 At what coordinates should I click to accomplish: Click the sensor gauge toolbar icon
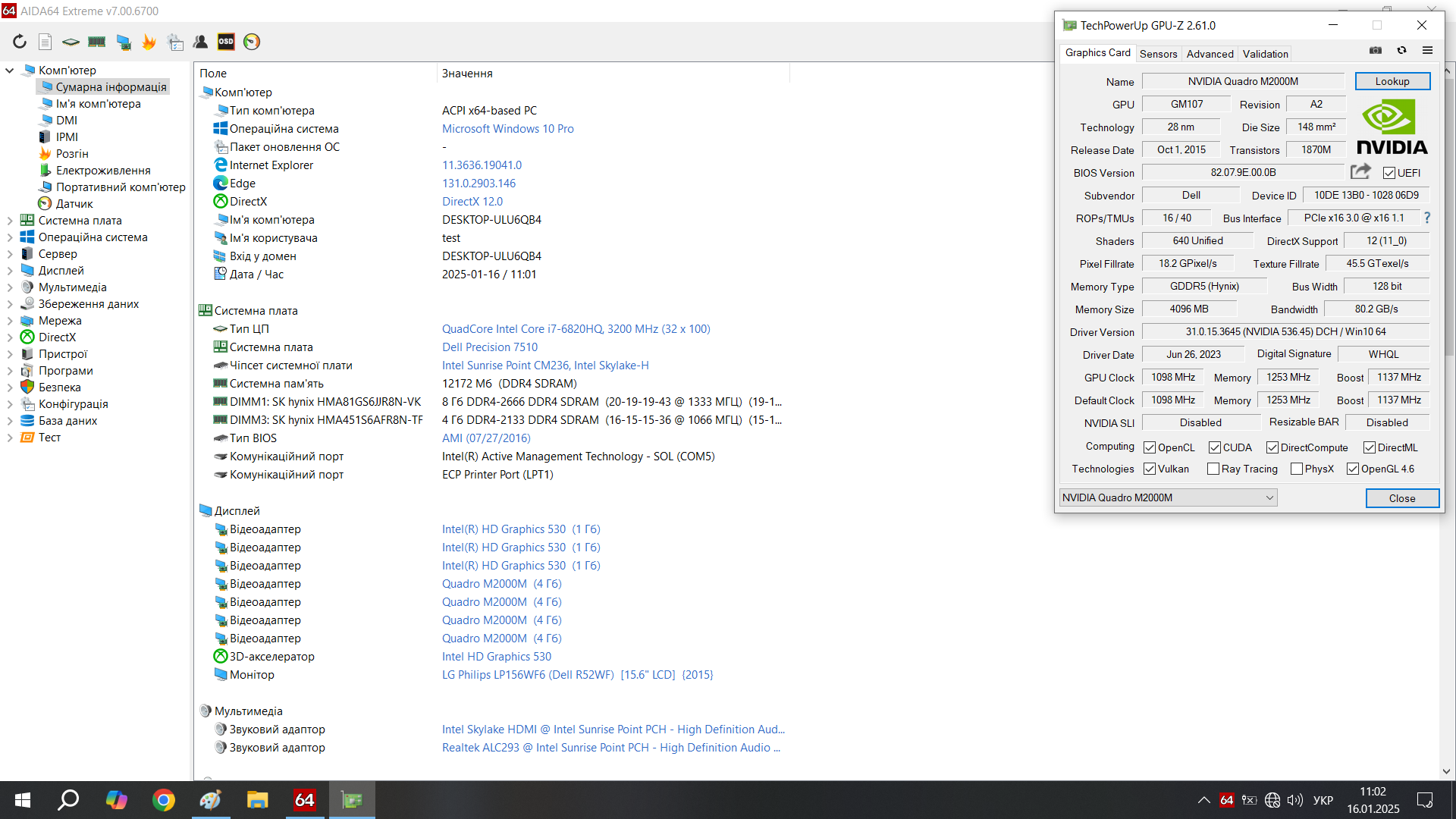pos(252,42)
